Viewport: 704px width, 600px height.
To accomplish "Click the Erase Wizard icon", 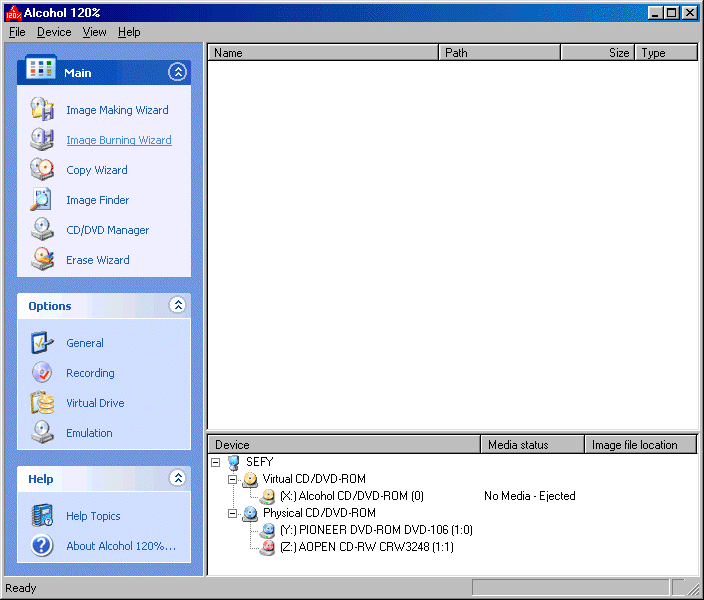I will pyautogui.click(x=42, y=260).
